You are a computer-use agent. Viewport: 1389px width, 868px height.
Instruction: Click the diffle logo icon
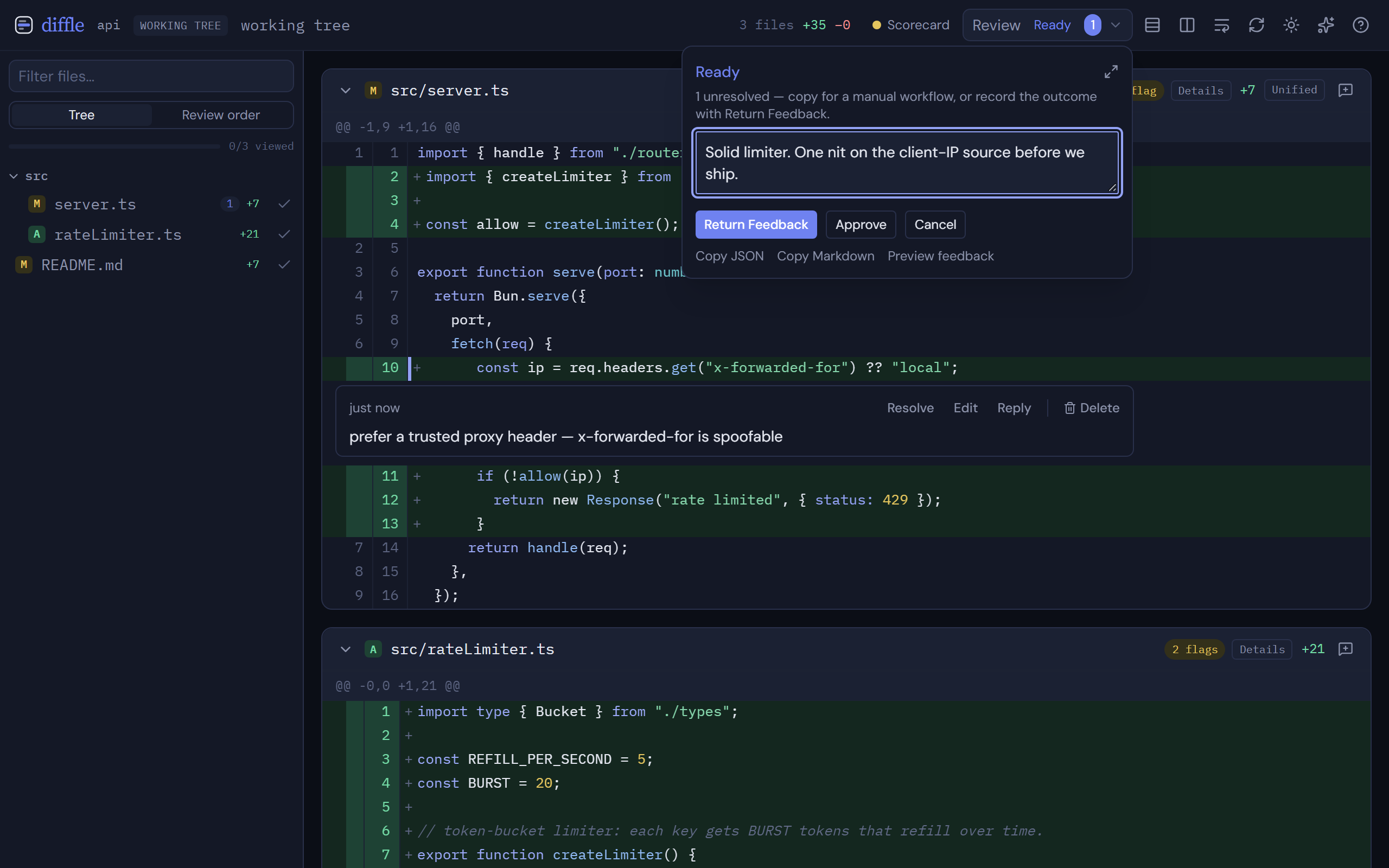click(23, 25)
